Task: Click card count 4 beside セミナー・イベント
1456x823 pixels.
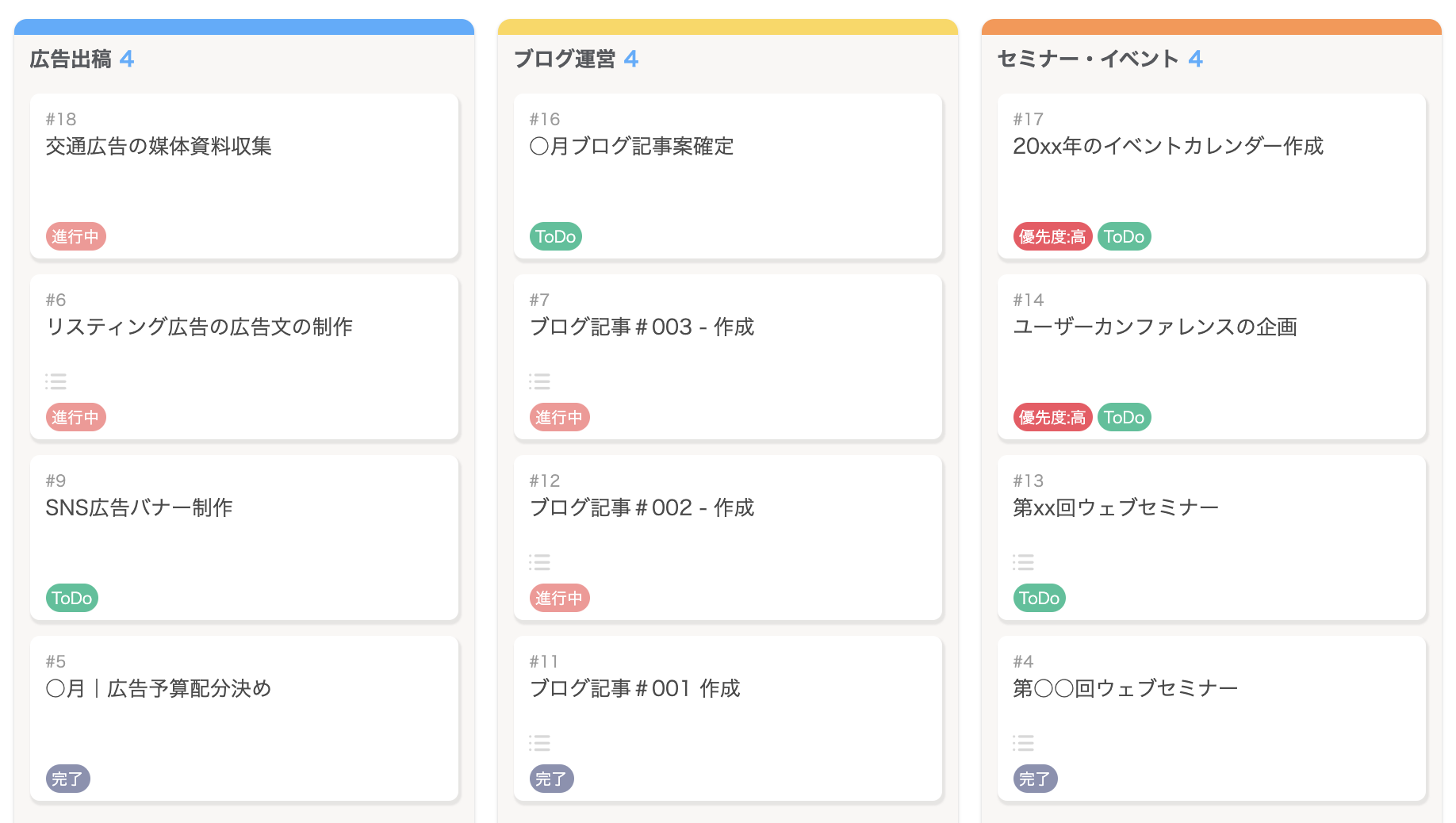Action: [1196, 59]
